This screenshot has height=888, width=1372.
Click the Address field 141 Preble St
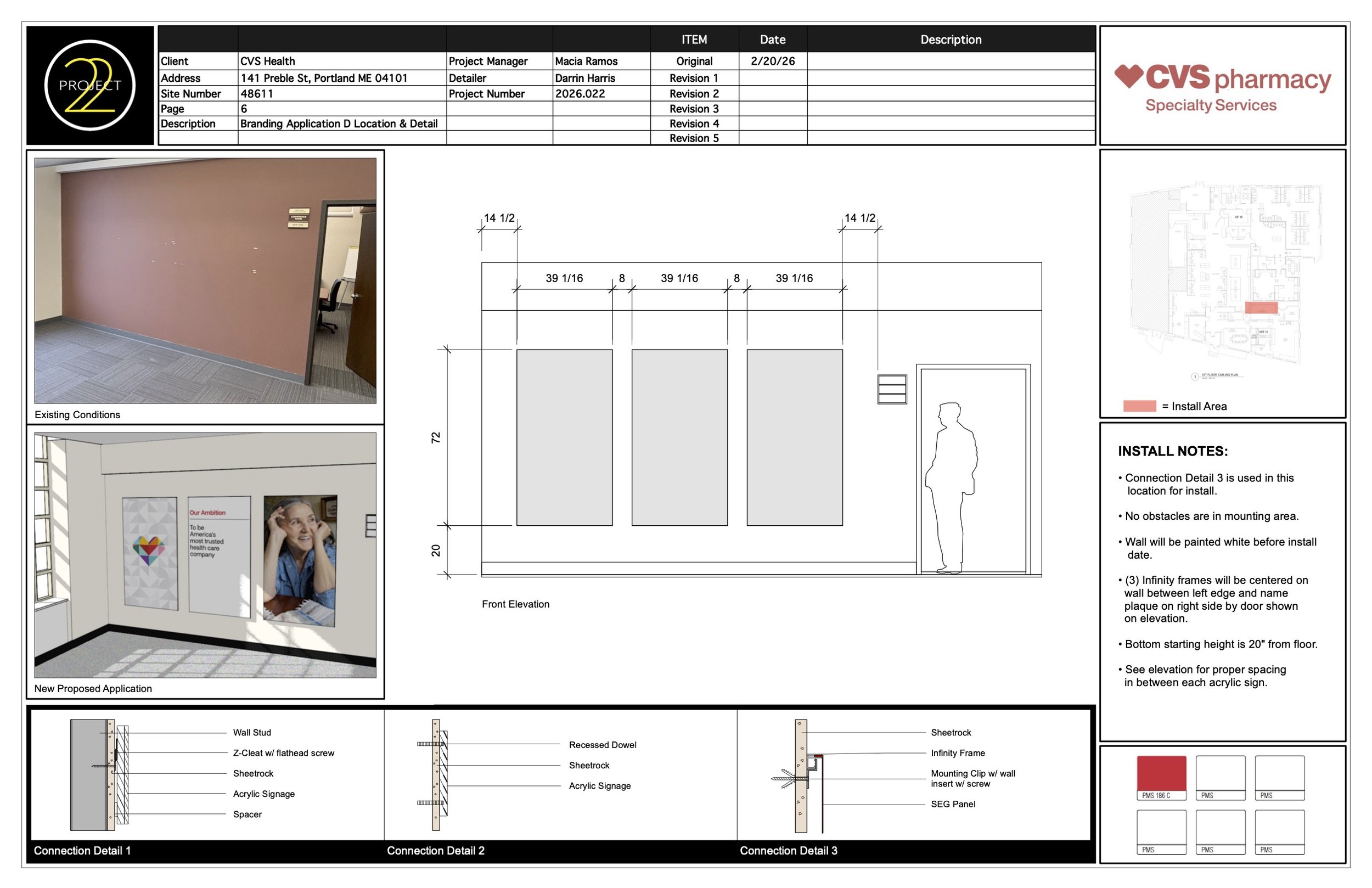[324, 78]
